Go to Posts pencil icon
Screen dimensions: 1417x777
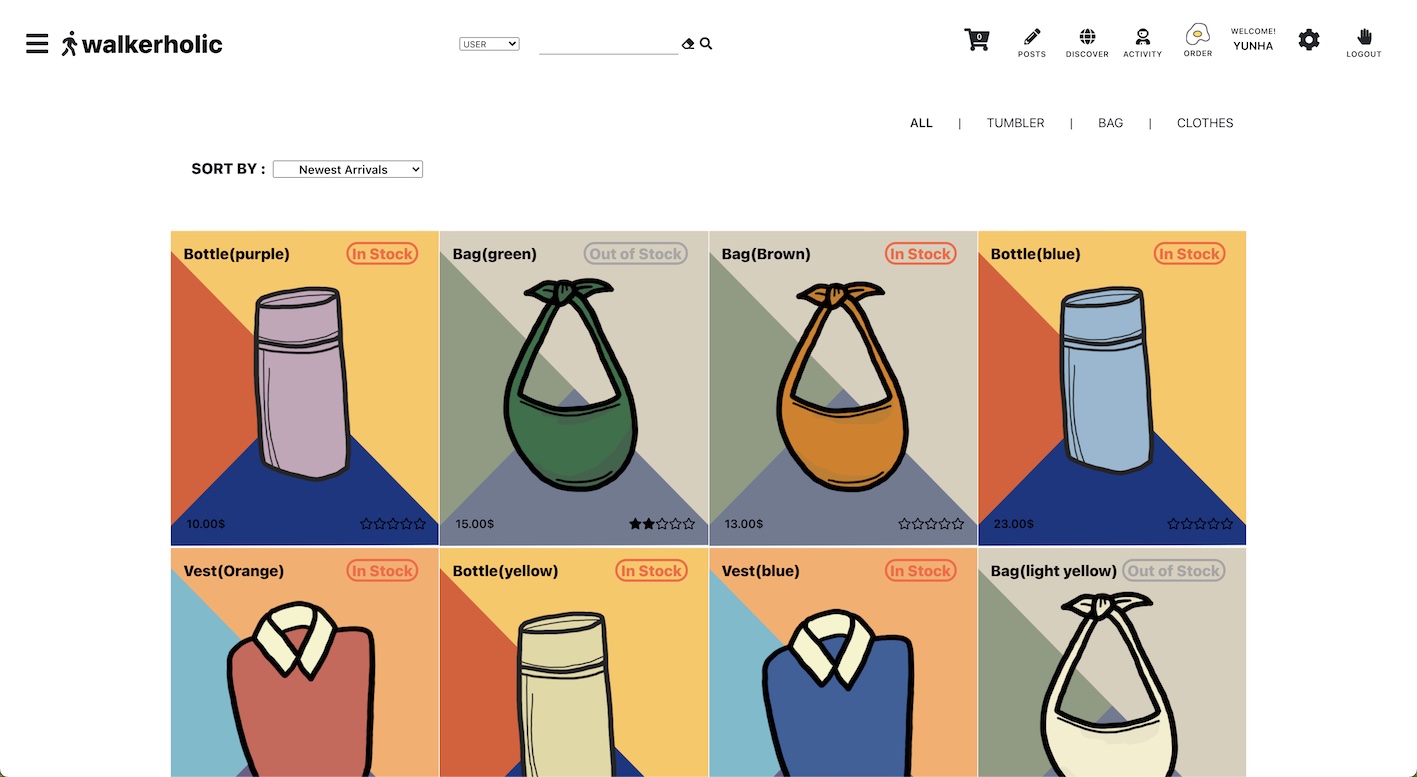pyautogui.click(x=1032, y=43)
